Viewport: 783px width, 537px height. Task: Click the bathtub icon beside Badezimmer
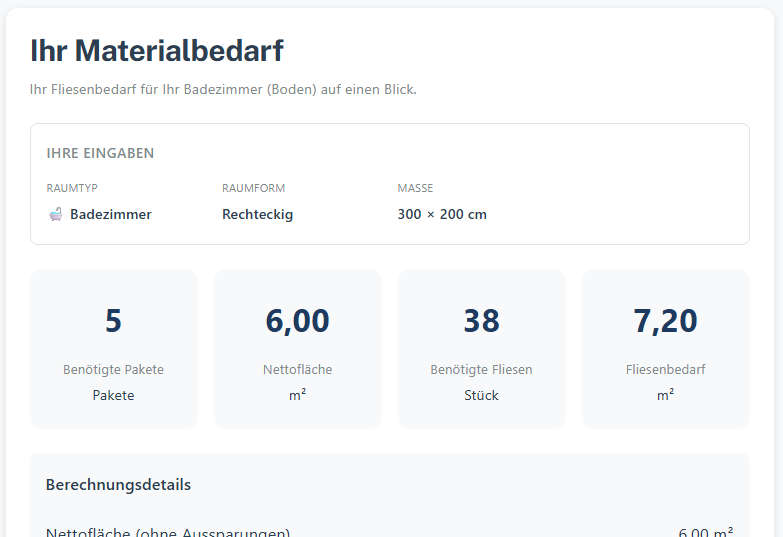56,214
